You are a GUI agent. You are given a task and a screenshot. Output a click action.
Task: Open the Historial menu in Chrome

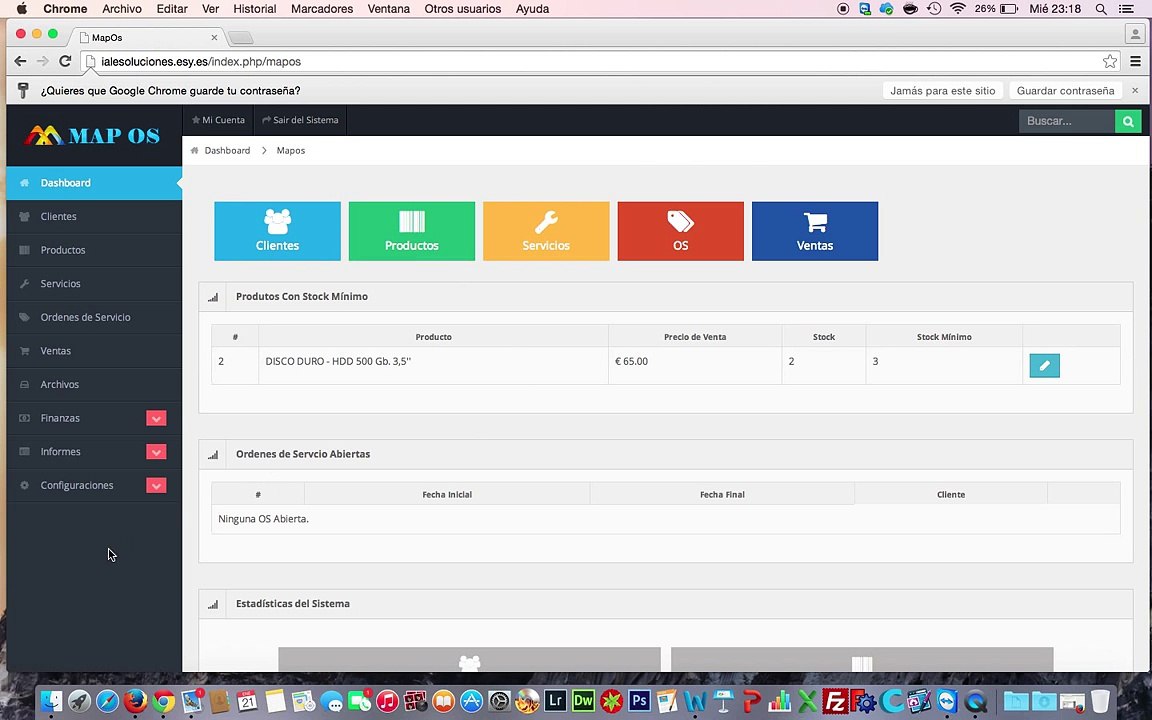(x=254, y=9)
